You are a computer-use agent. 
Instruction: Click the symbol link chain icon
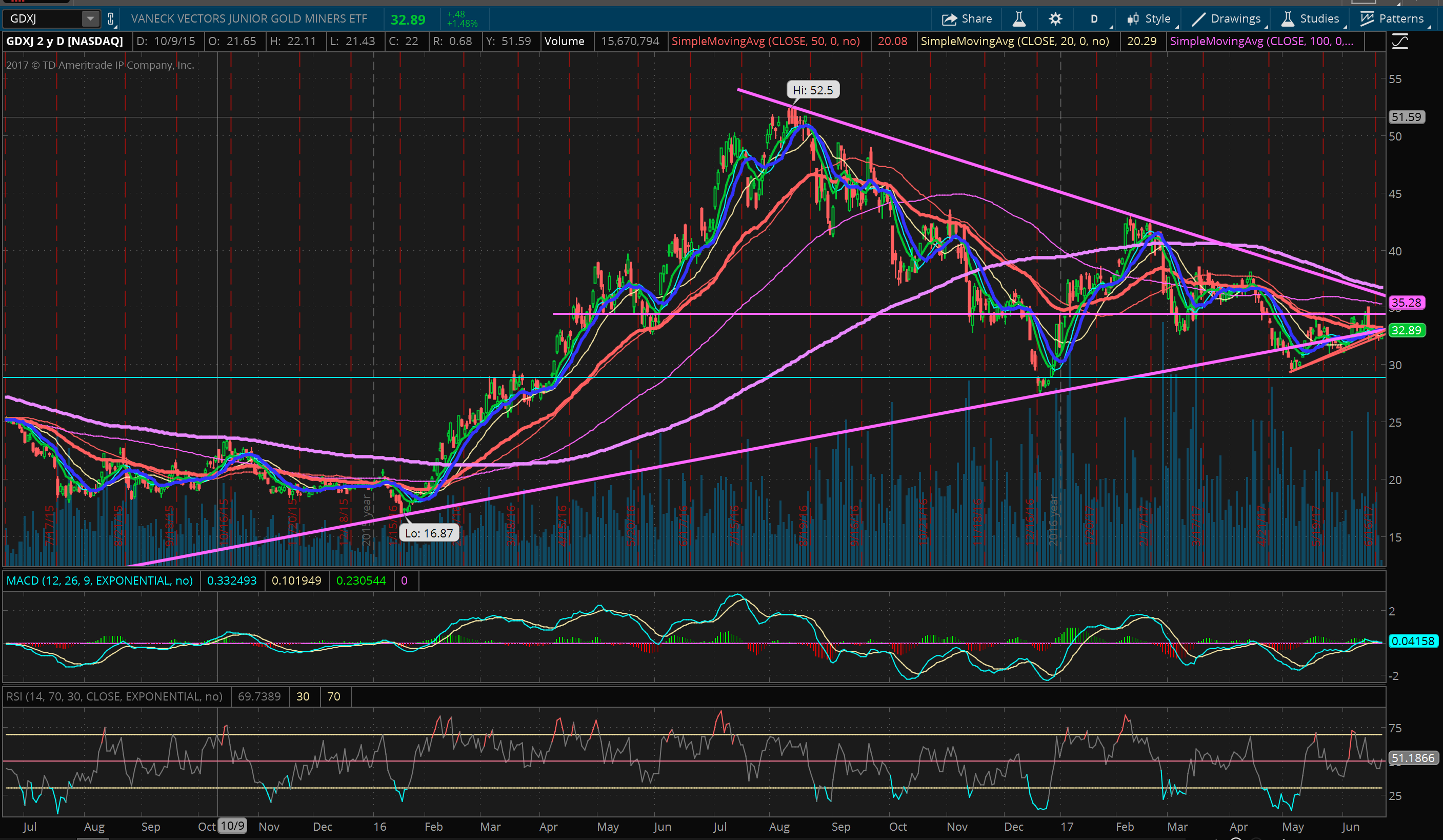pyautogui.click(x=111, y=19)
